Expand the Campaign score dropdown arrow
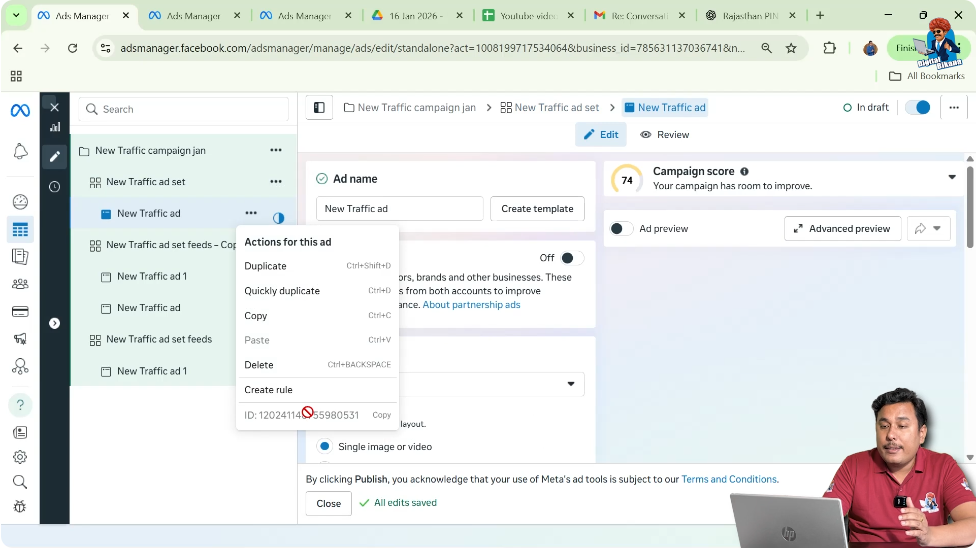This screenshot has width=976, height=549. pos(952,177)
